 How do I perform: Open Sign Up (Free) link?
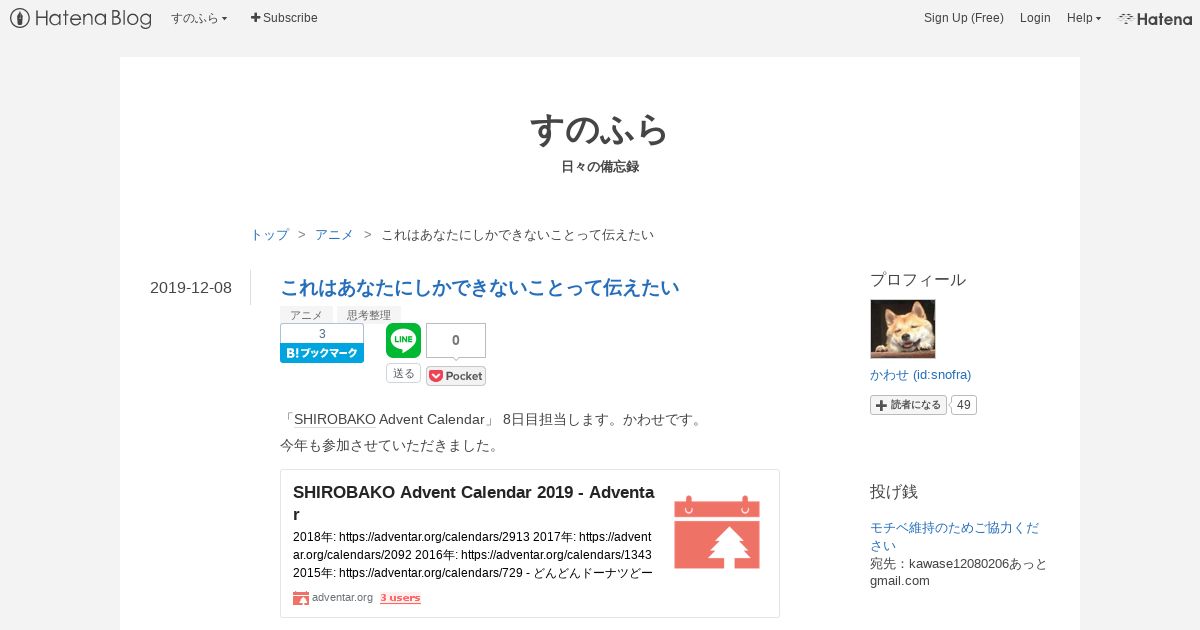coord(963,18)
